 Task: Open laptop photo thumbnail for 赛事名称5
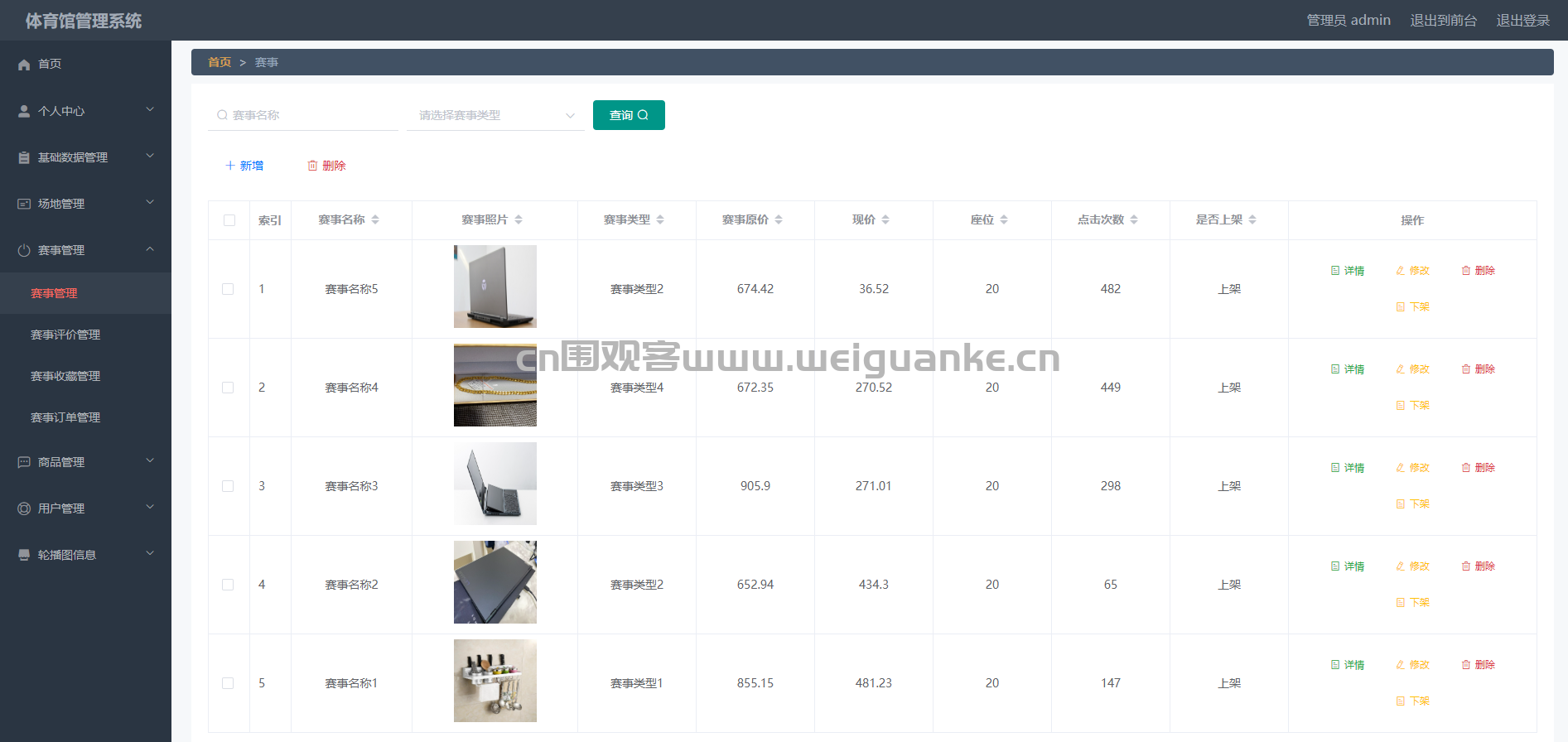495,287
